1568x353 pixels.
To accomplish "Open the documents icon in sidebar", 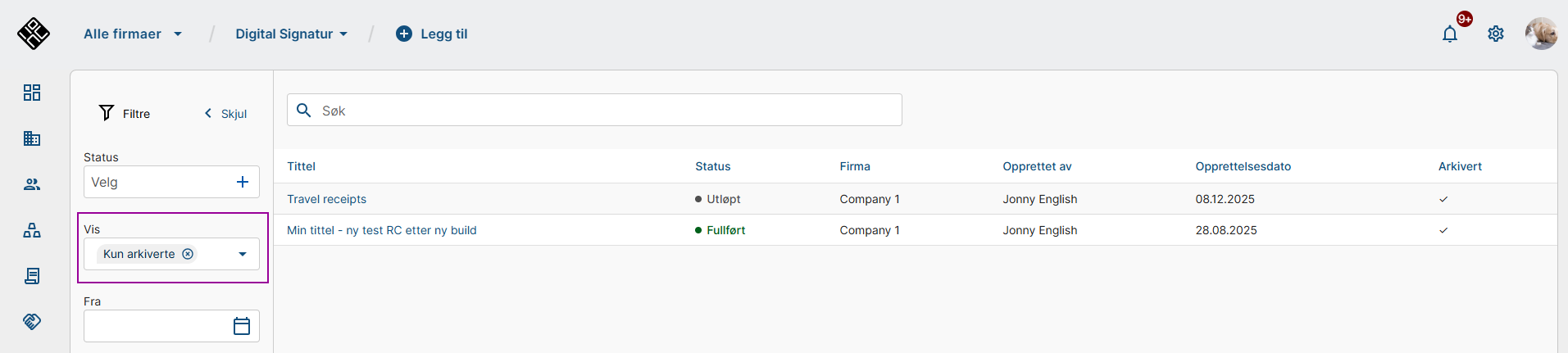I will (32, 276).
